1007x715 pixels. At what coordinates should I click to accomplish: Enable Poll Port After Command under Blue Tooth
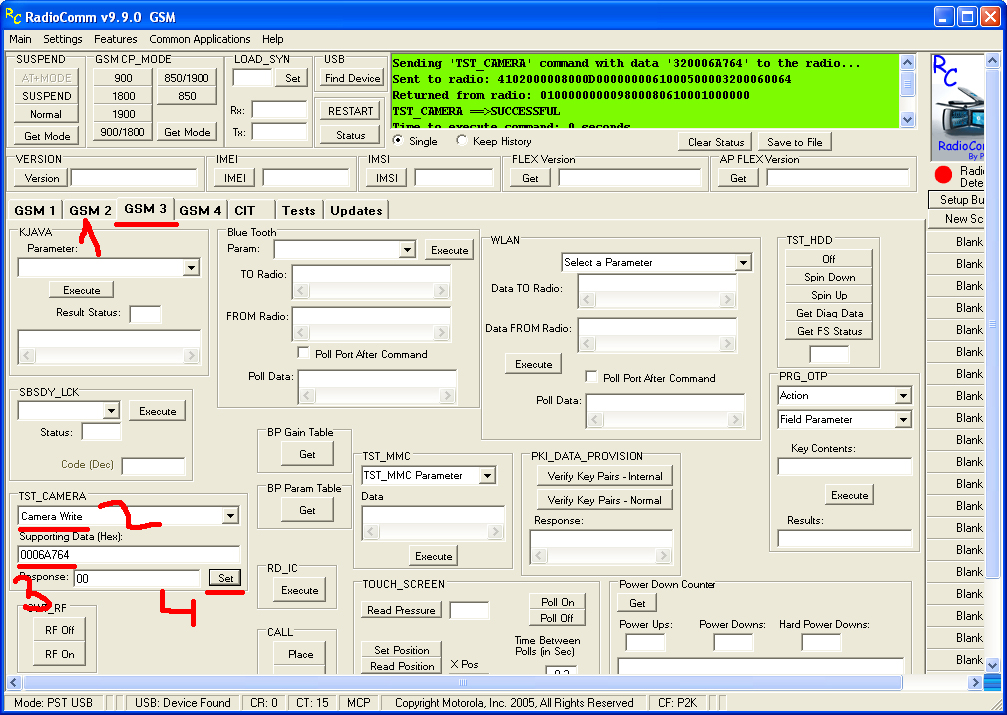pyautogui.click(x=304, y=353)
